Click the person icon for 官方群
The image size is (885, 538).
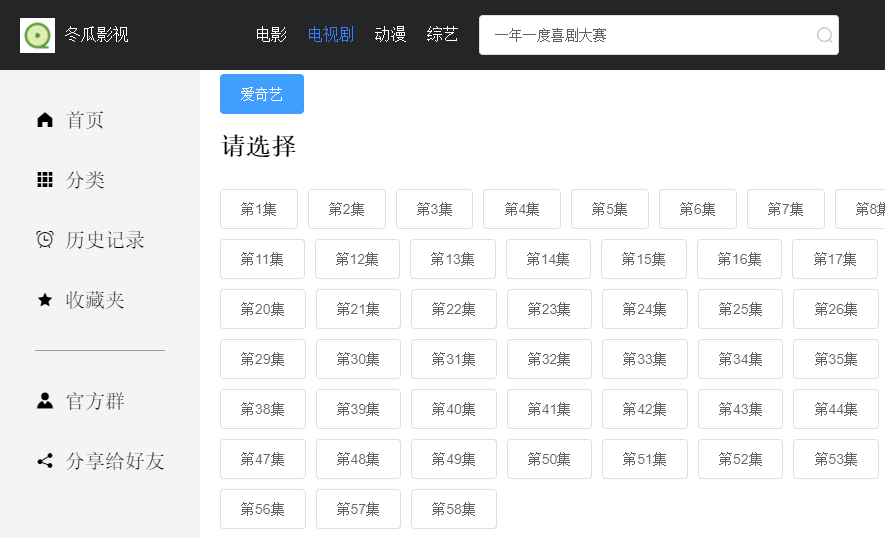(45, 401)
